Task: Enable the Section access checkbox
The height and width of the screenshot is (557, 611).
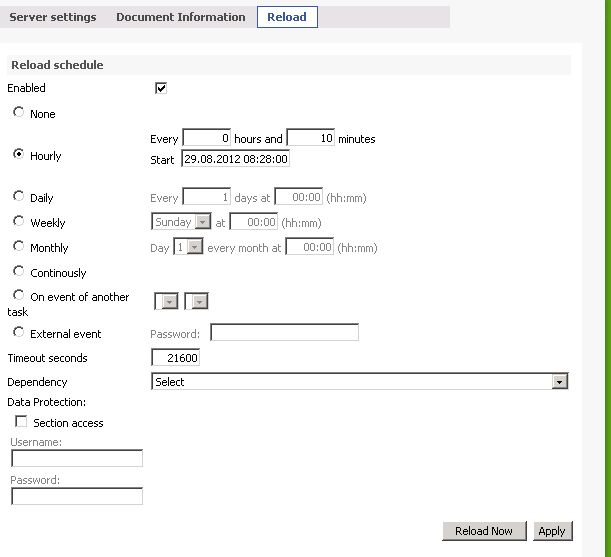Action: click(22, 422)
